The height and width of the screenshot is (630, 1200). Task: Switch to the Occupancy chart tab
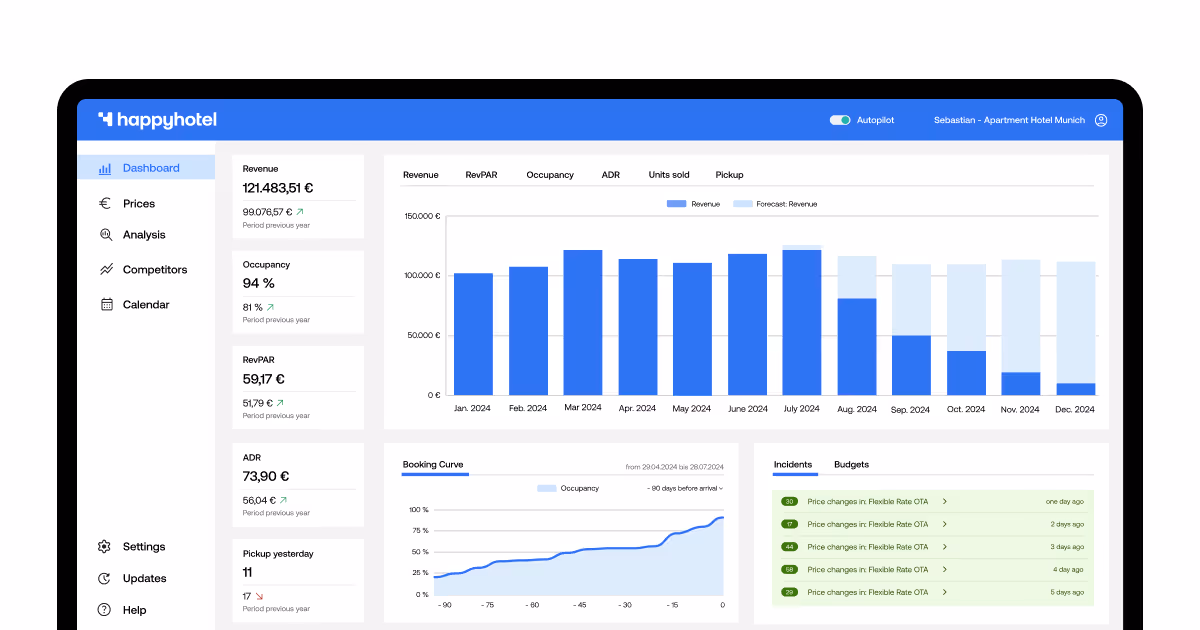pos(550,175)
